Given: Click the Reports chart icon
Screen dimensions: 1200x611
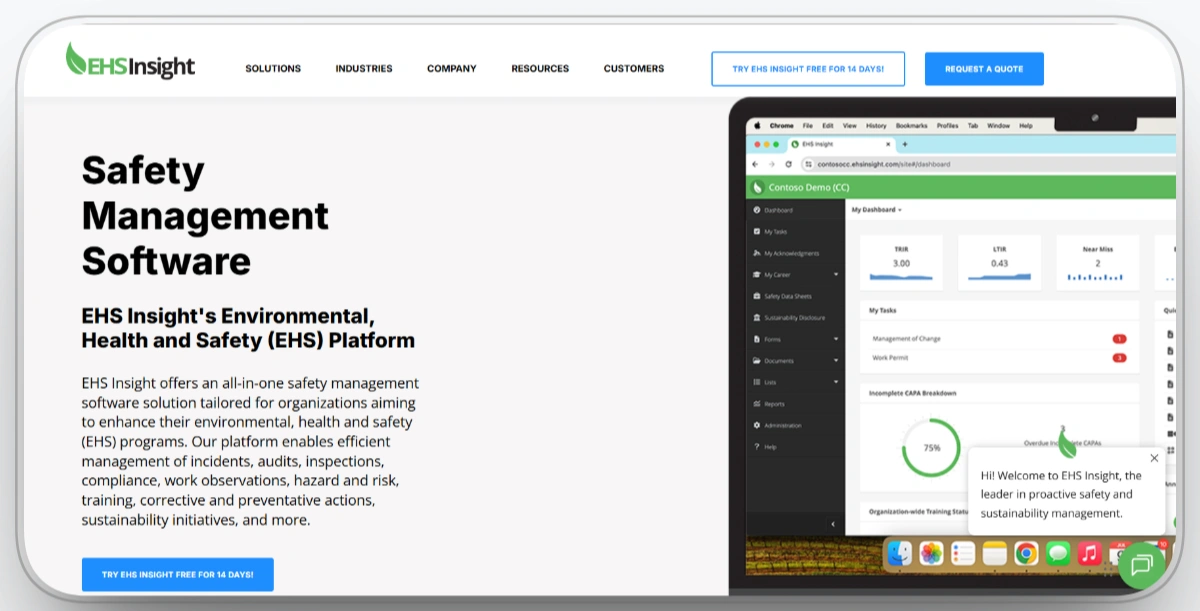Looking at the screenshot, I should pyautogui.click(x=756, y=404).
